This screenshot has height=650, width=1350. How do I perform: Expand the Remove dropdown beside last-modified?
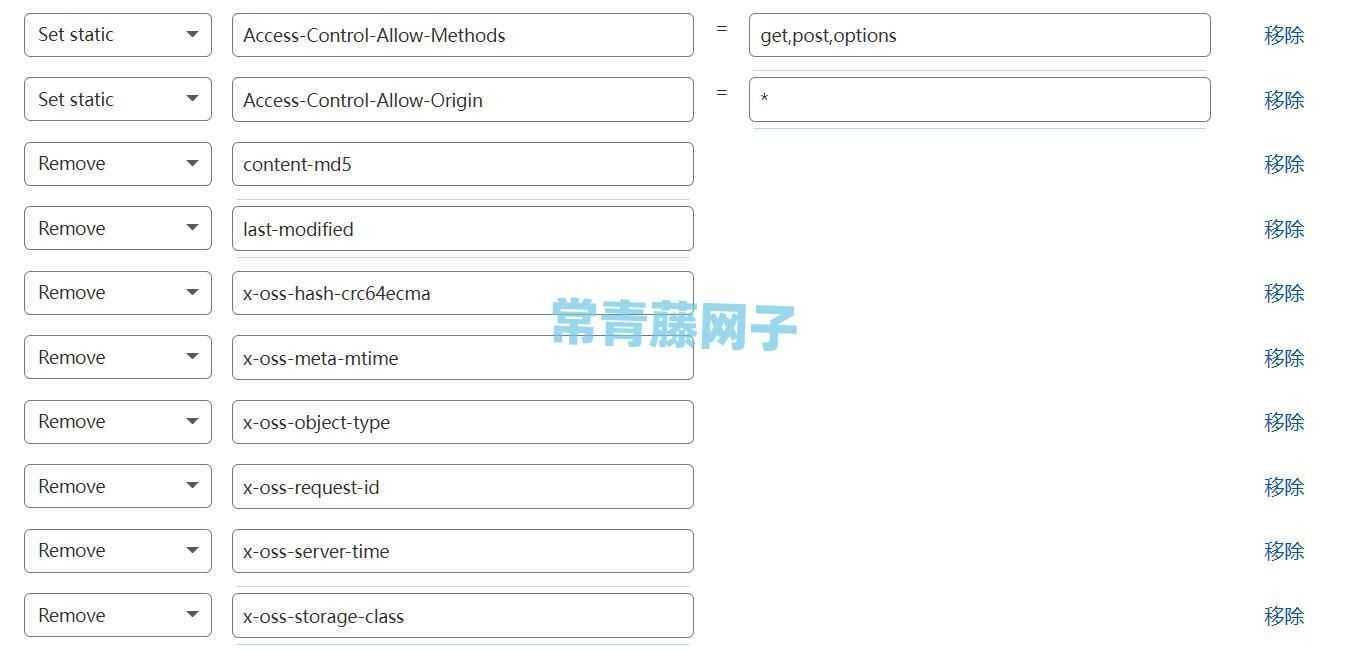[118, 228]
